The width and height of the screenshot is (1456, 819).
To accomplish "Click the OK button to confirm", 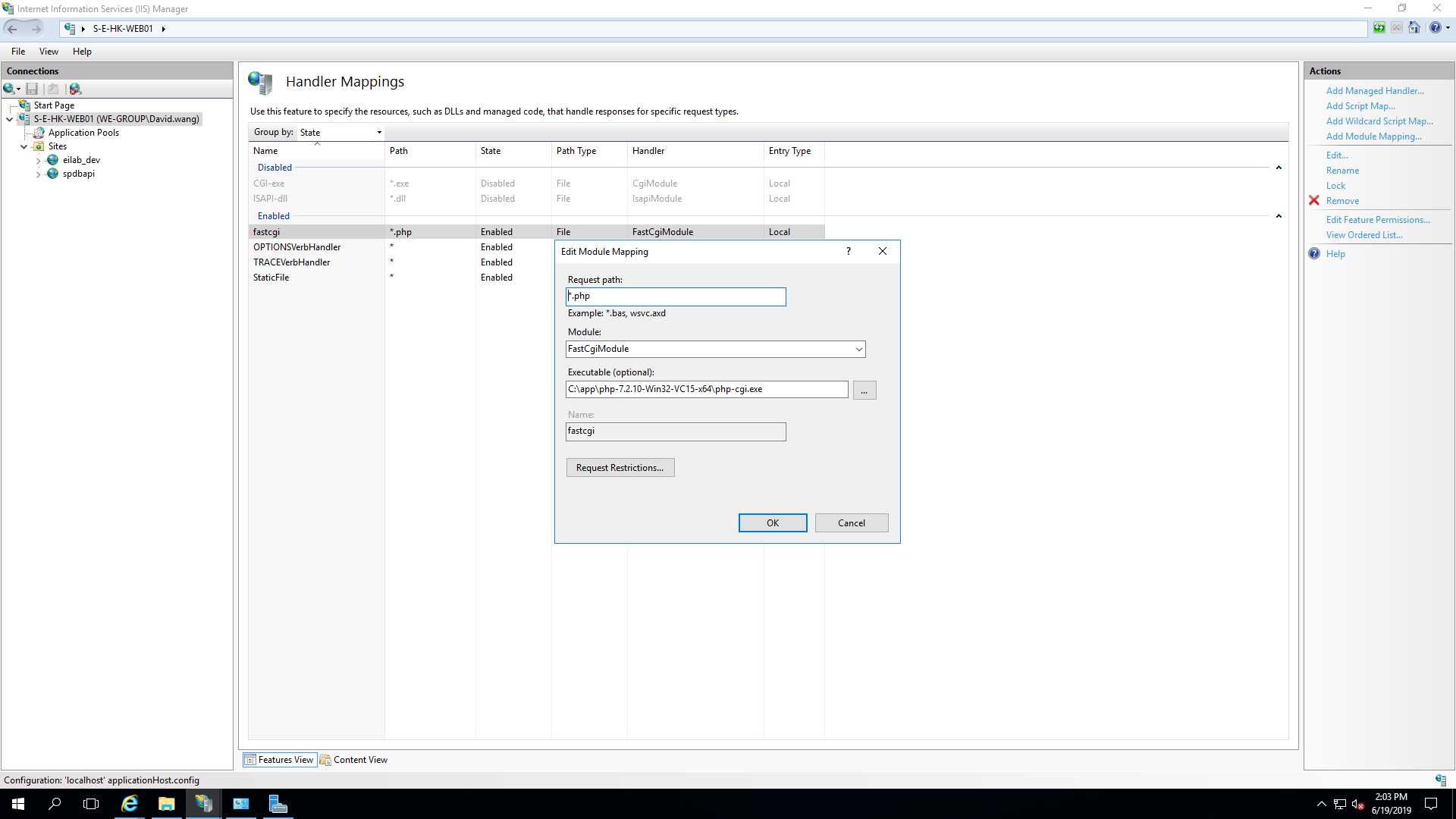I will [x=773, y=523].
